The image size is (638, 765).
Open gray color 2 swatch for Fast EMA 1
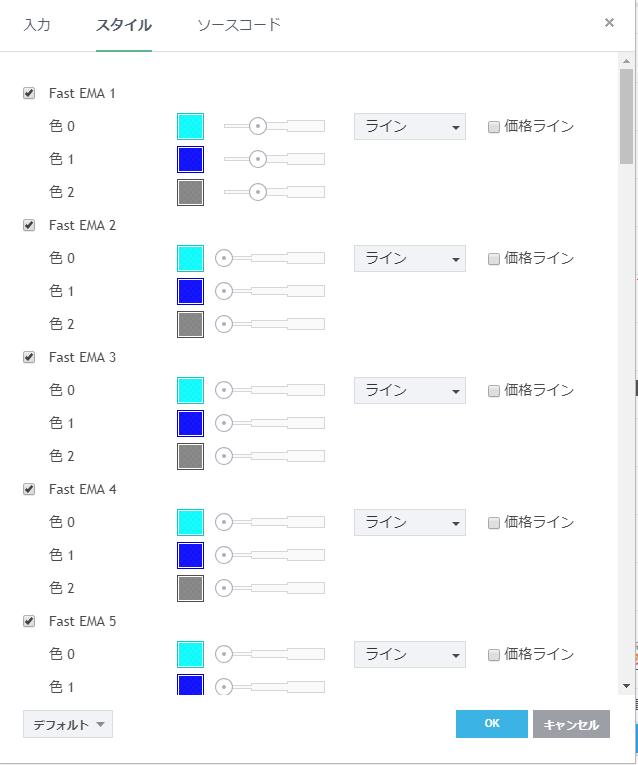point(190,192)
